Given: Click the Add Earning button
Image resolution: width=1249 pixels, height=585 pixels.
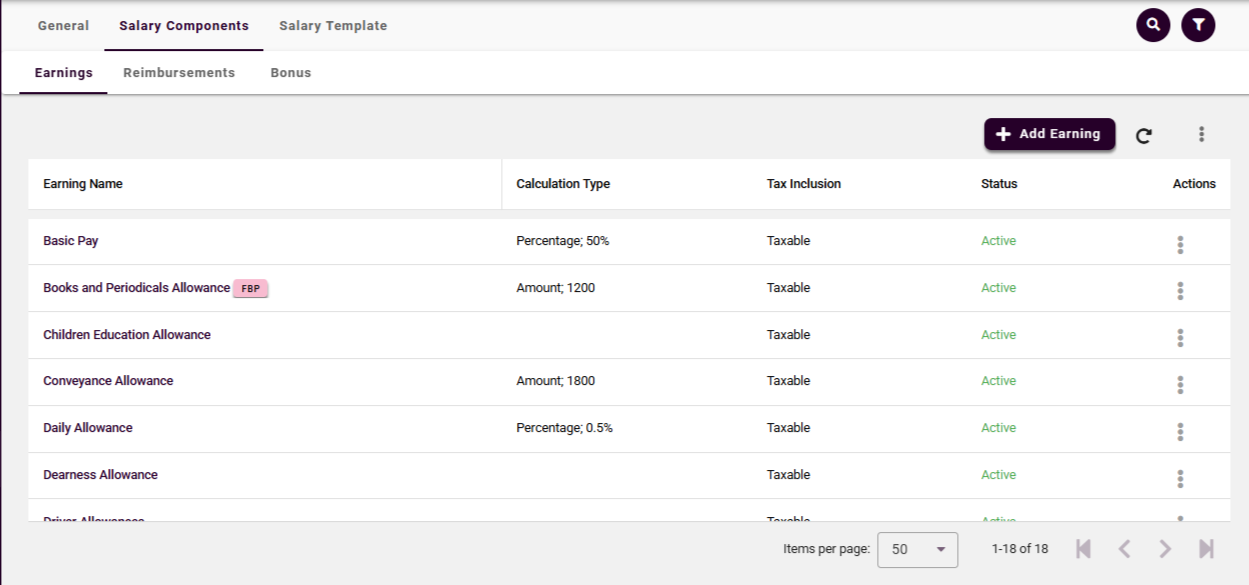Looking at the screenshot, I should [x=1049, y=134].
